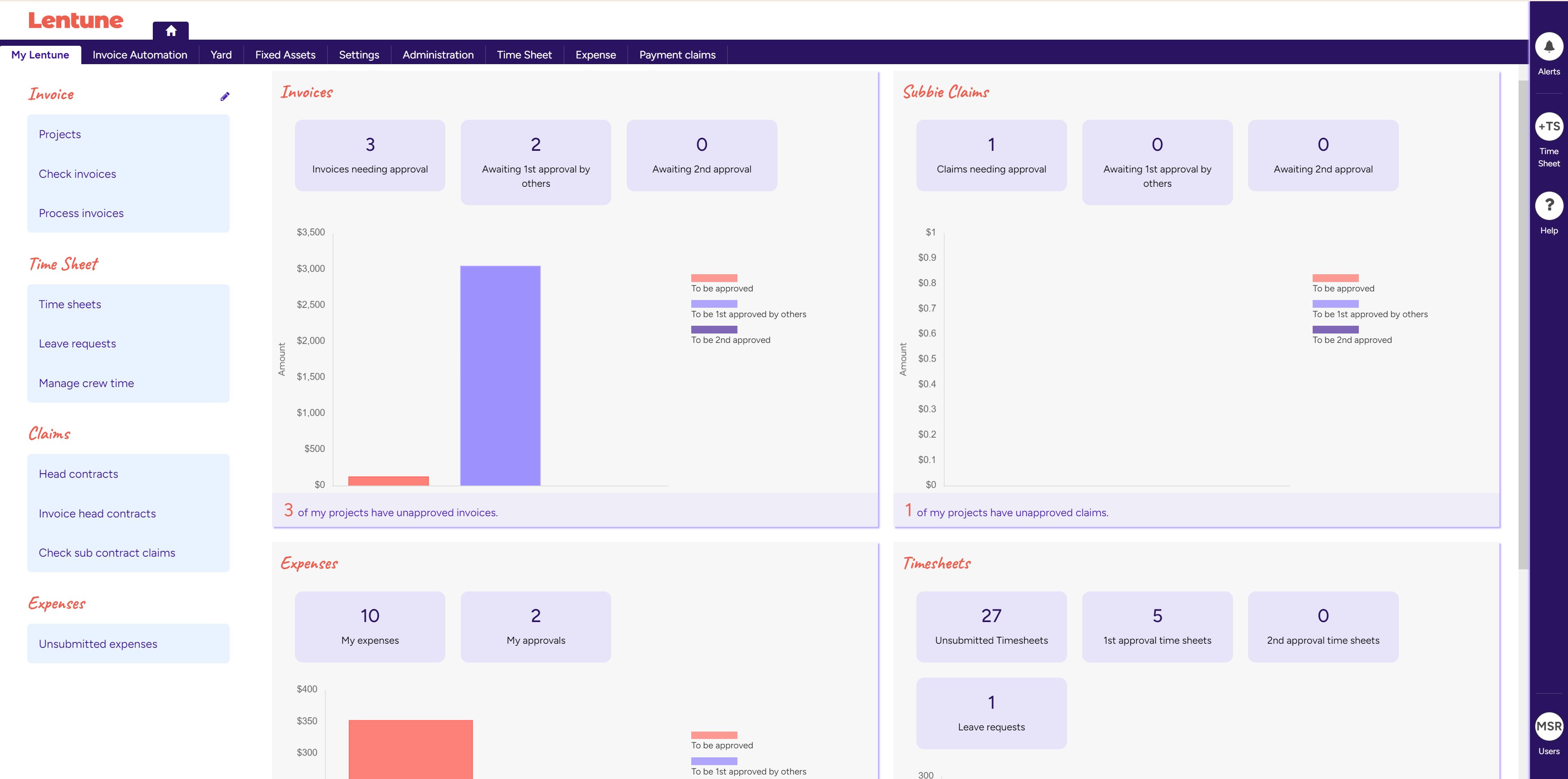Toggle Invoices legend To be 2nd approved swatch
The height and width of the screenshot is (779, 1568).
click(714, 329)
